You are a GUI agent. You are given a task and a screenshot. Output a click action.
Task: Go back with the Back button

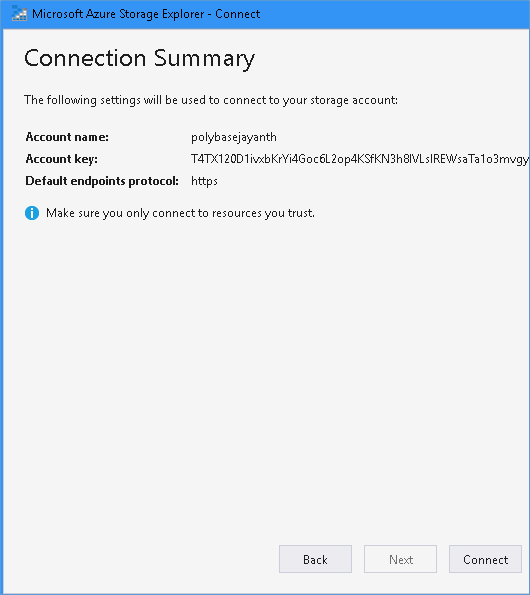click(315, 559)
